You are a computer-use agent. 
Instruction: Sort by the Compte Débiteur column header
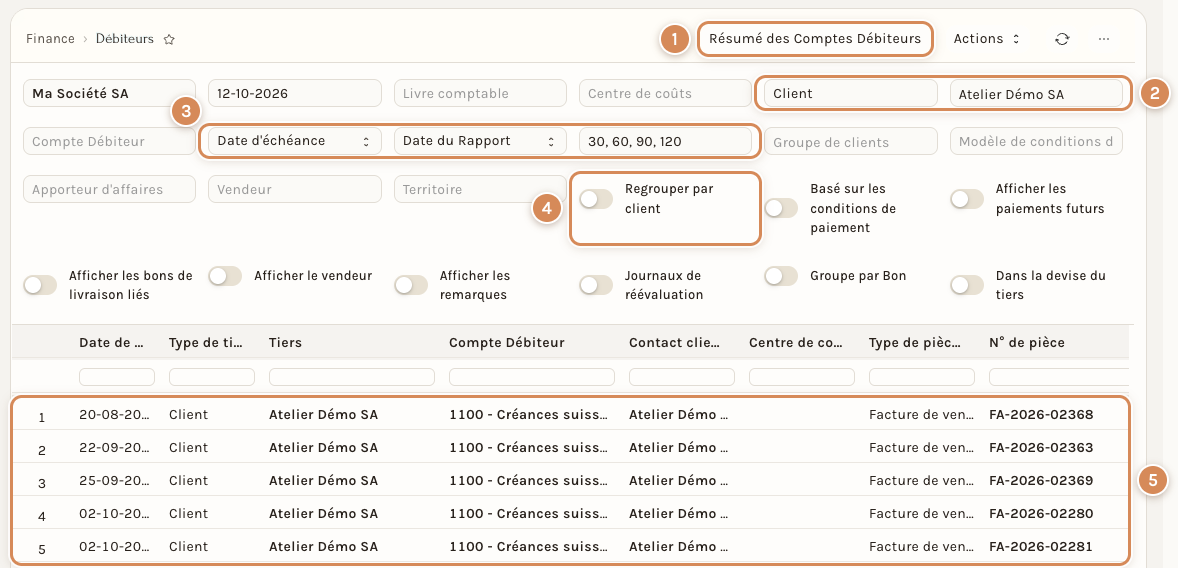506,343
